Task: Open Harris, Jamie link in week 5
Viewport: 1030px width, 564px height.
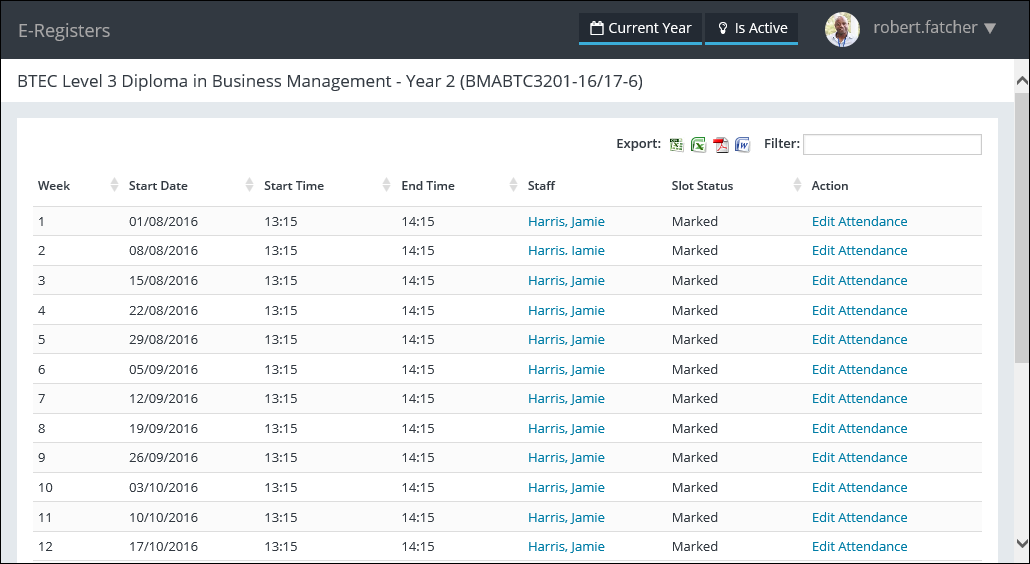Action: click(566, 339)
